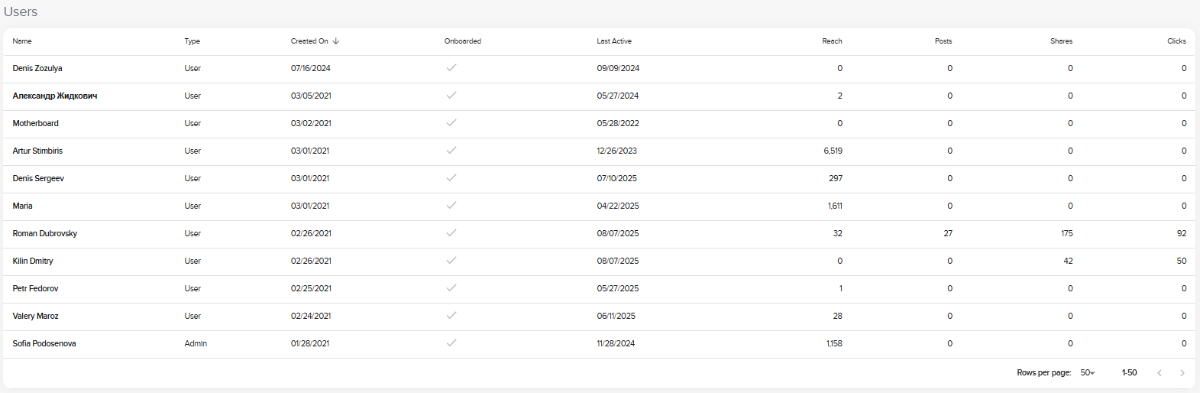Click shares value 42
Image resolution: width=1200 pixels, height=393 pixels.
1068,261
